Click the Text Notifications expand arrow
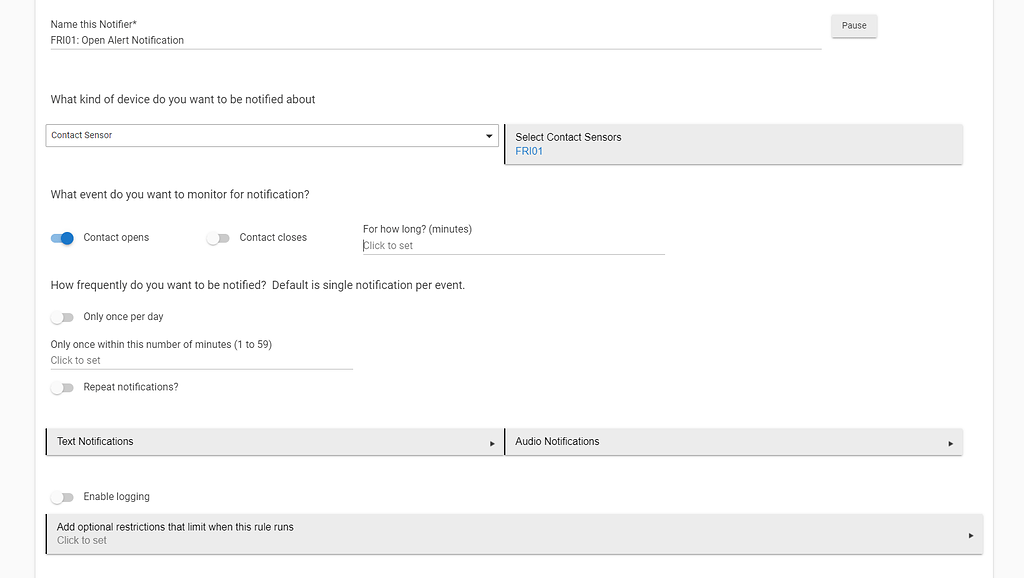Viewport: 1024px width, 578px height. click(491, 441)
